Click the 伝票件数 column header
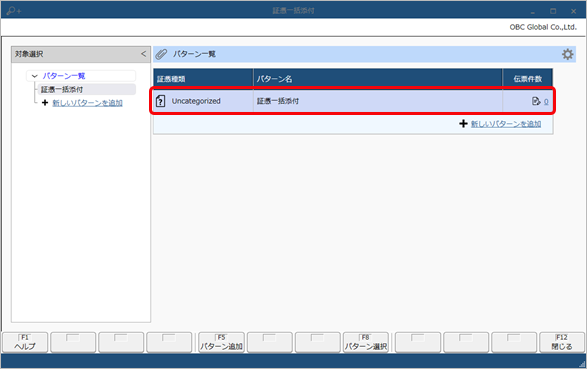The height and width of the screenshot is (369, 587). [x=527, y=79]
